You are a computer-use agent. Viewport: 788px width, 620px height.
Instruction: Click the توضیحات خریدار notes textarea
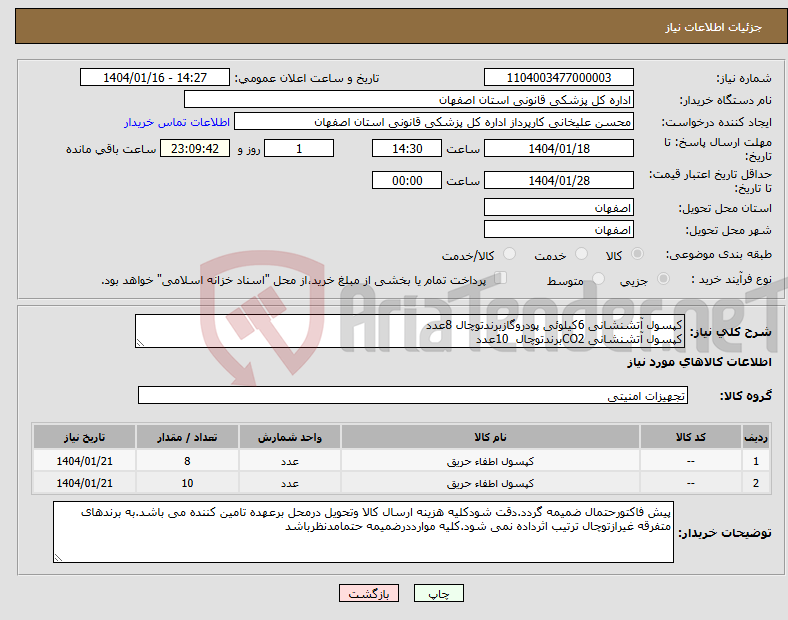click(x=363, y=532)
